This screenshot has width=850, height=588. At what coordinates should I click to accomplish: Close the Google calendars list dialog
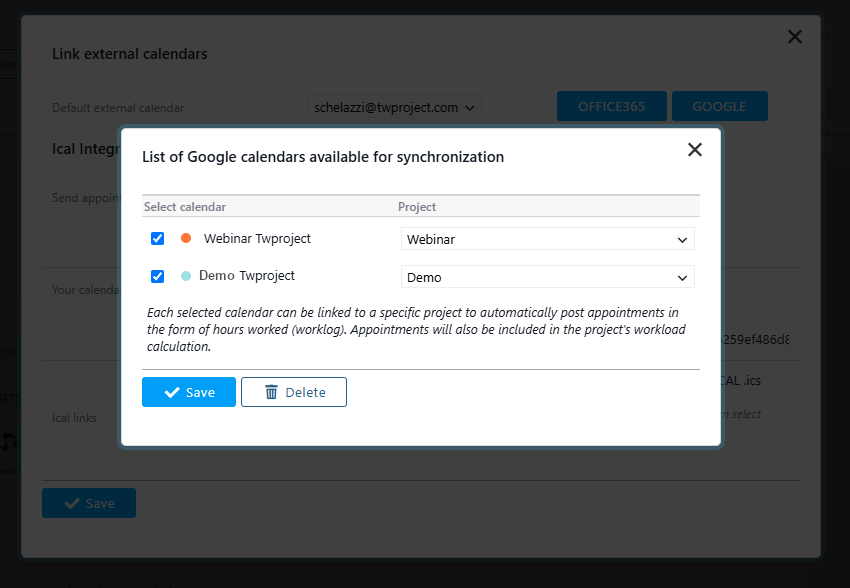[695, 149]
